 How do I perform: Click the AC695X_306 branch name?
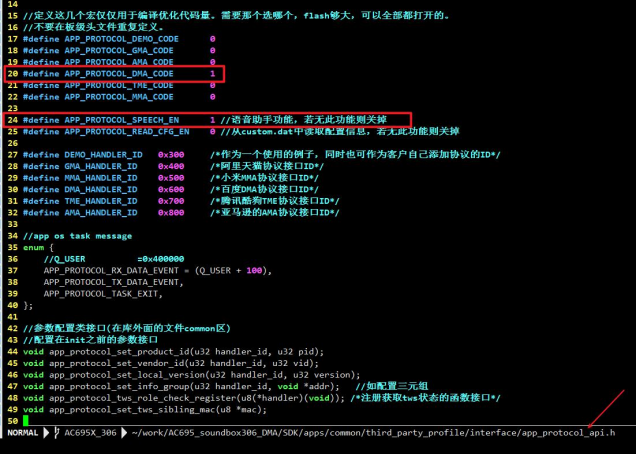tap(90, 432)
